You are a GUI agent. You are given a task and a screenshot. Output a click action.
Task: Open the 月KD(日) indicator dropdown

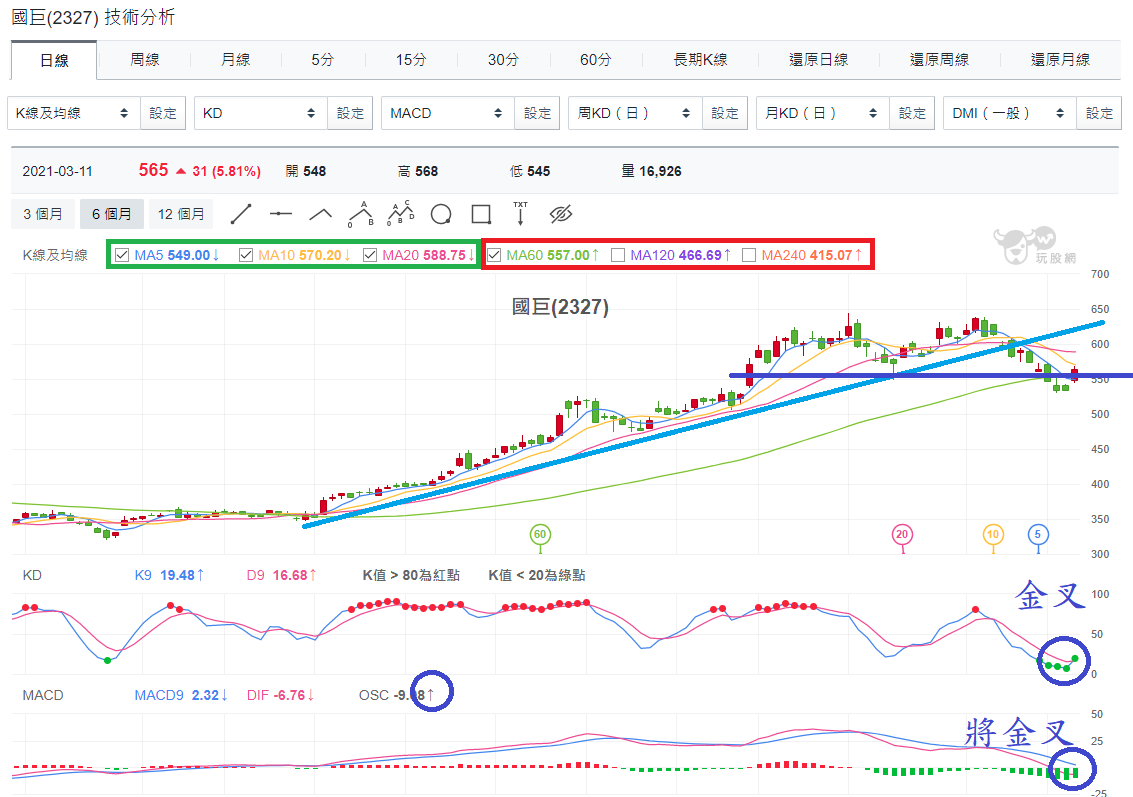(823, 113)
